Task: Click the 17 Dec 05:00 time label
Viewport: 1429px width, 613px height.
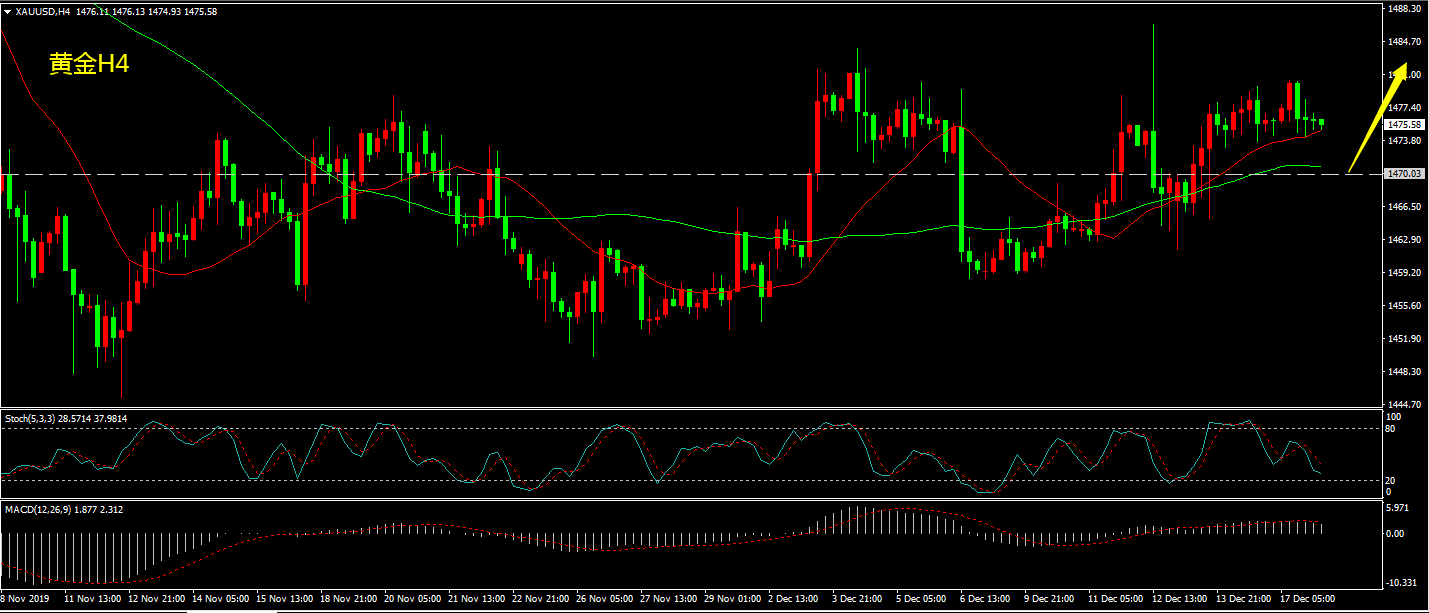Action: pos(1307,599)
